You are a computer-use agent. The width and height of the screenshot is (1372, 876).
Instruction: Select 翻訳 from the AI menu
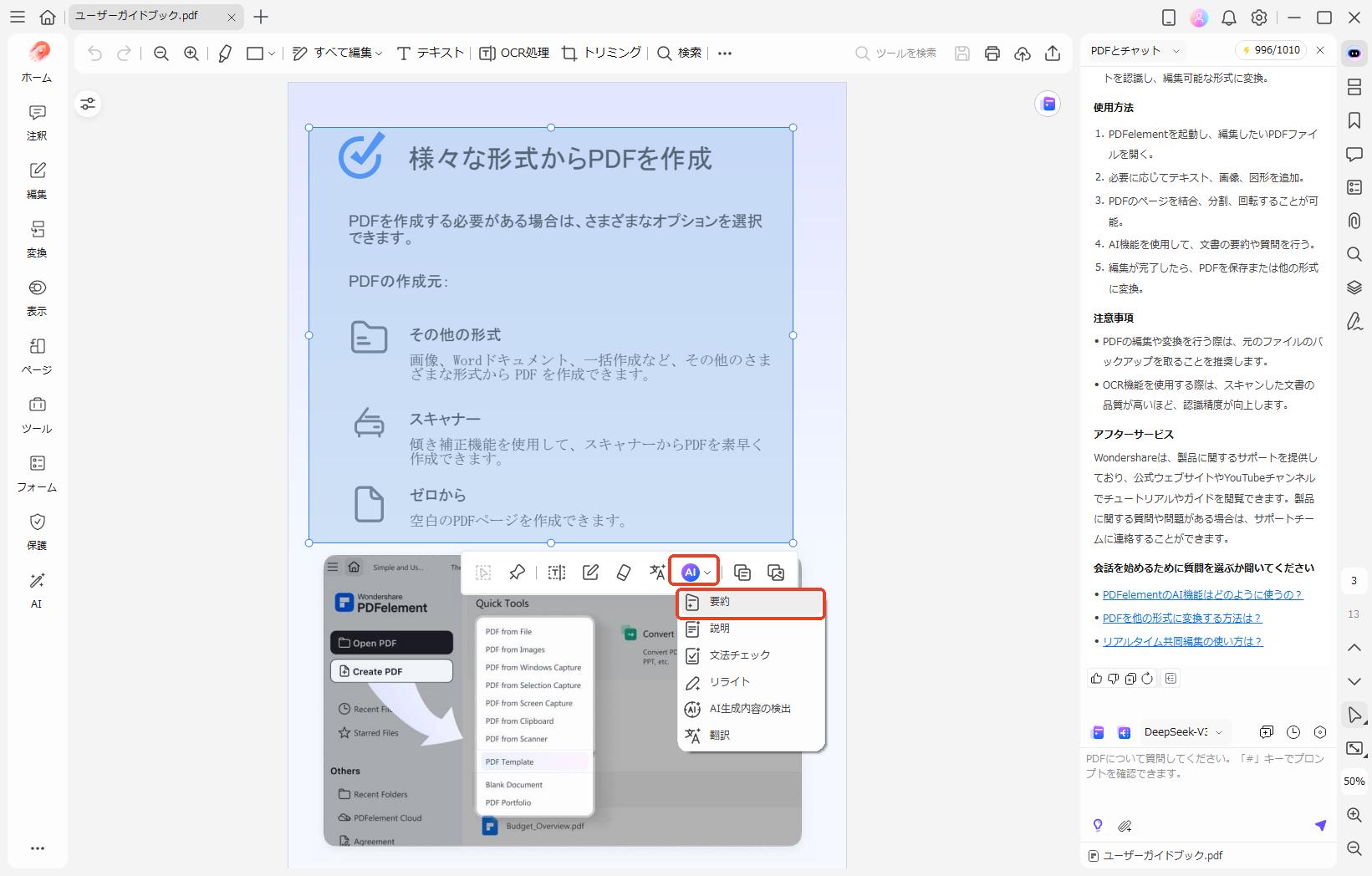tap(720, 736)
